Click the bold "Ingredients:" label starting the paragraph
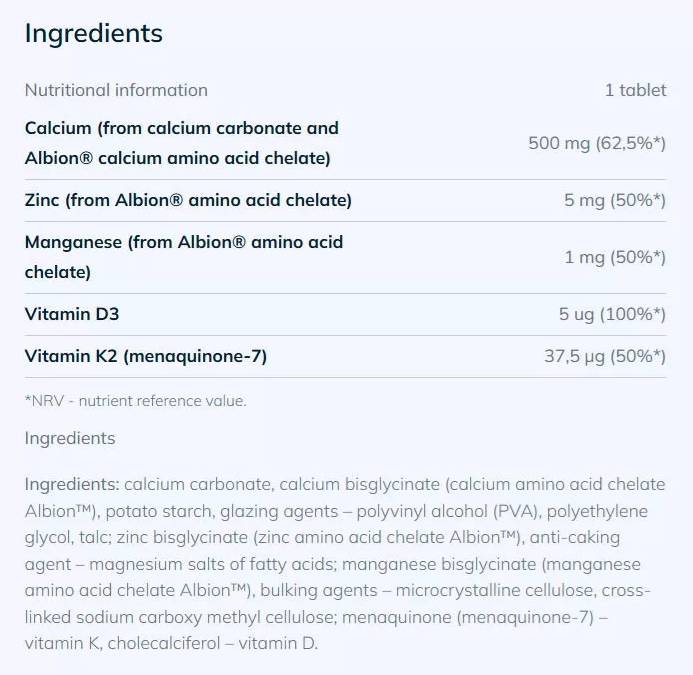 tap(72, 485)
